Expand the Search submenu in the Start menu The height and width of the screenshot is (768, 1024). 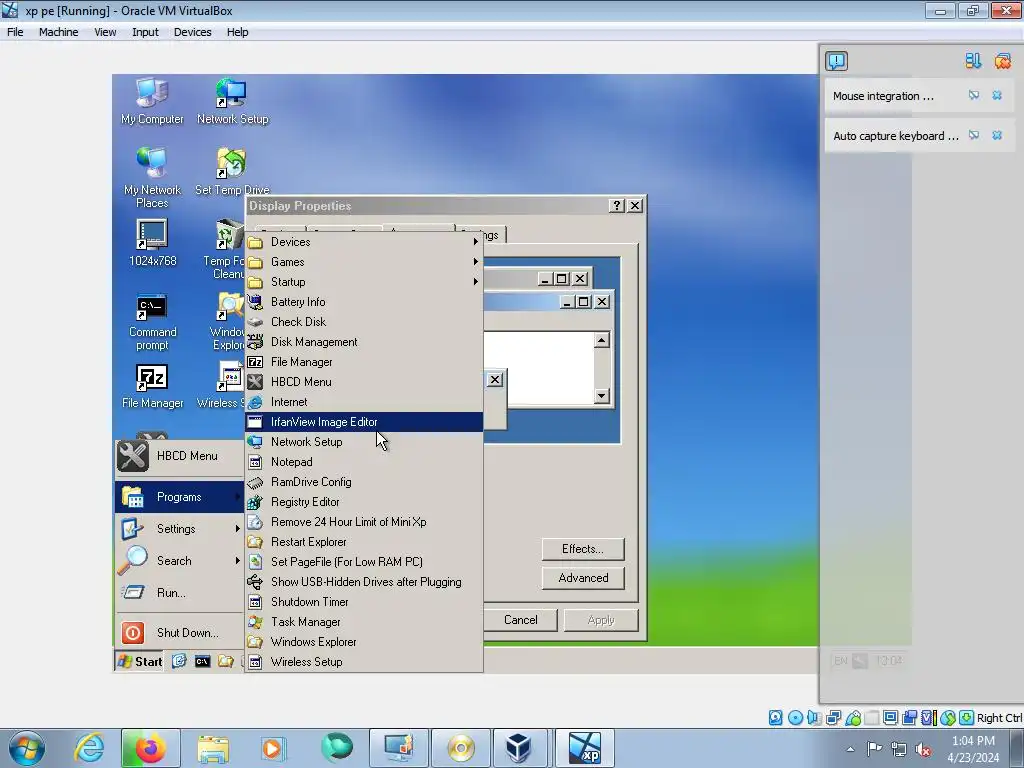coord(180,561)
